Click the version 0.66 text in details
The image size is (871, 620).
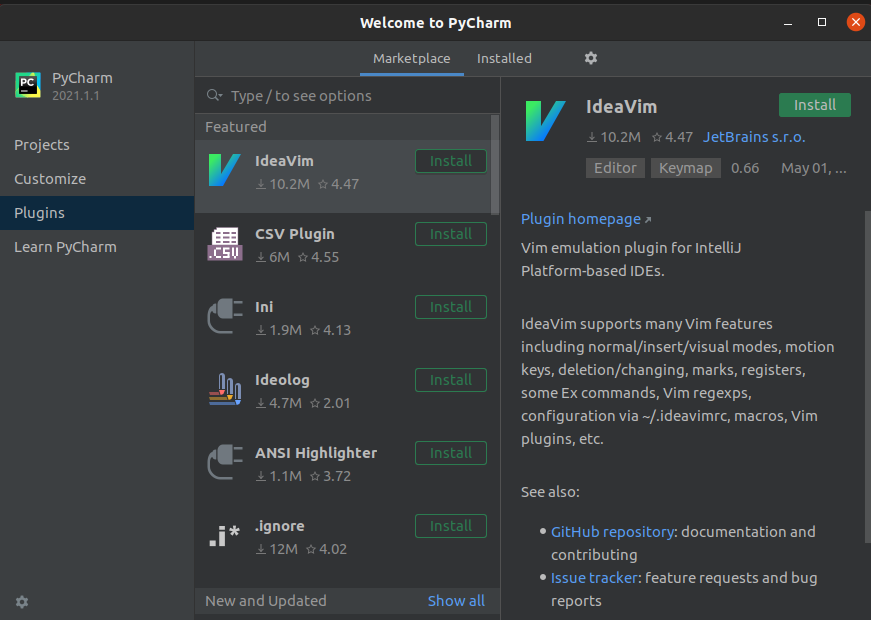745,168
